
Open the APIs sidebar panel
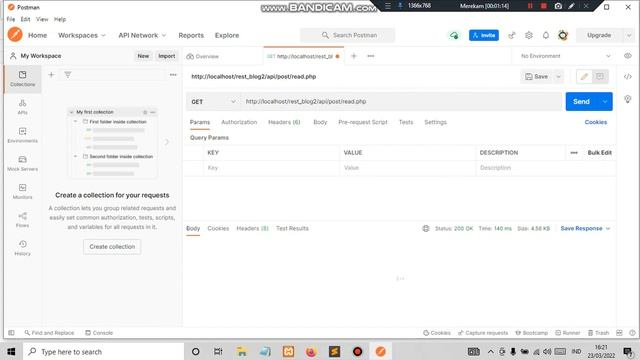[x=22, y=107]
